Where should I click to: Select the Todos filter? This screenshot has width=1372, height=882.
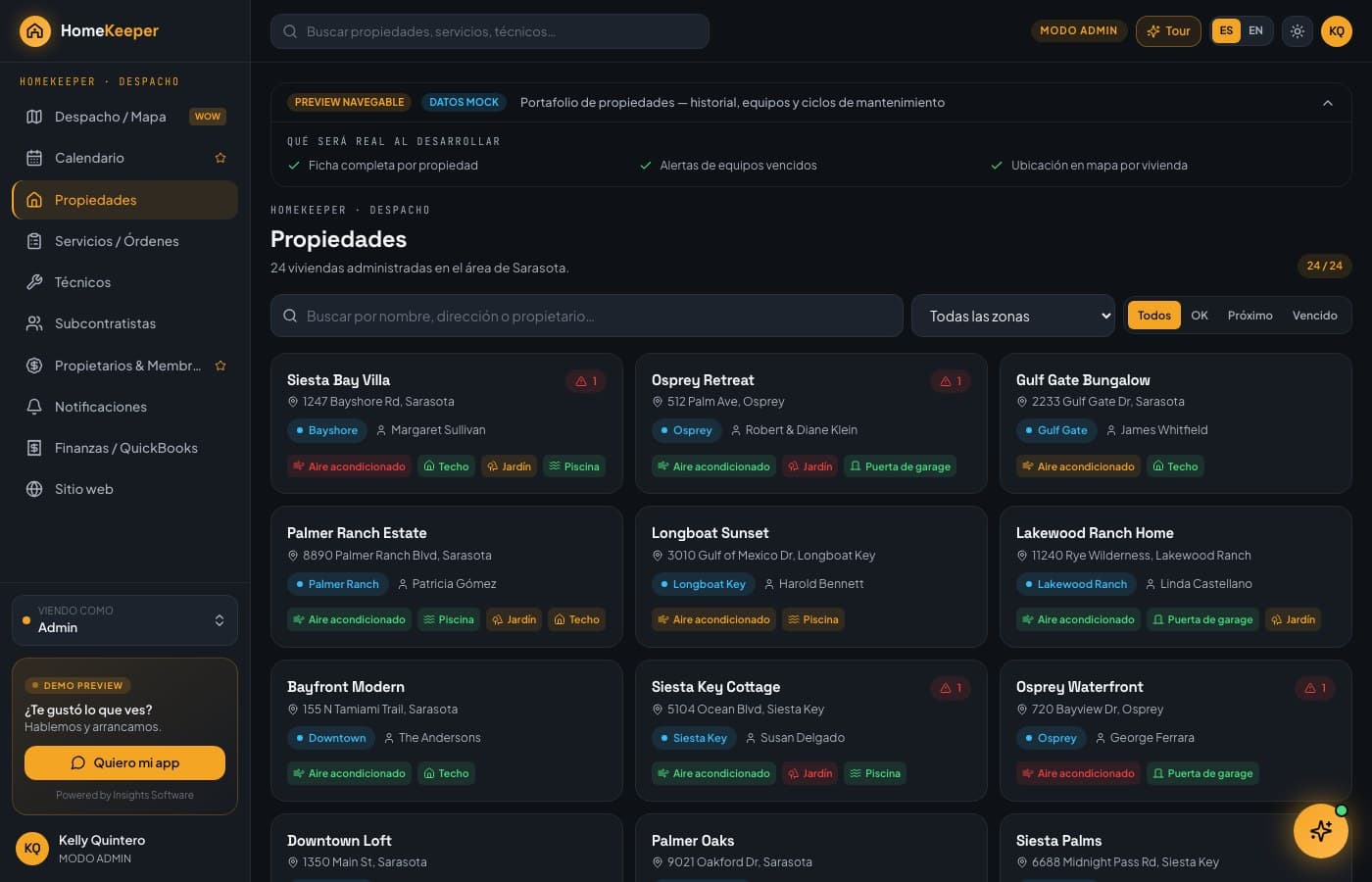point(1154,316)
